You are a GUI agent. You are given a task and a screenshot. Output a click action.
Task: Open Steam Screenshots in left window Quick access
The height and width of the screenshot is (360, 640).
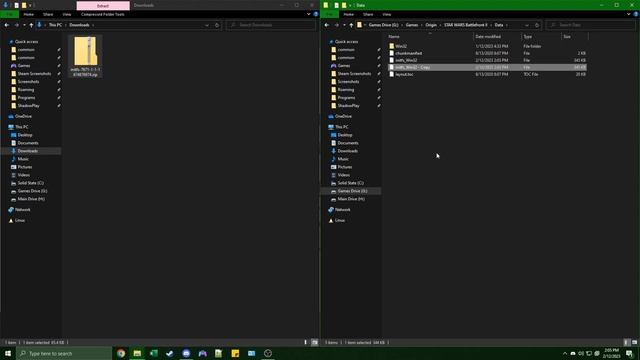click(34, 74)
